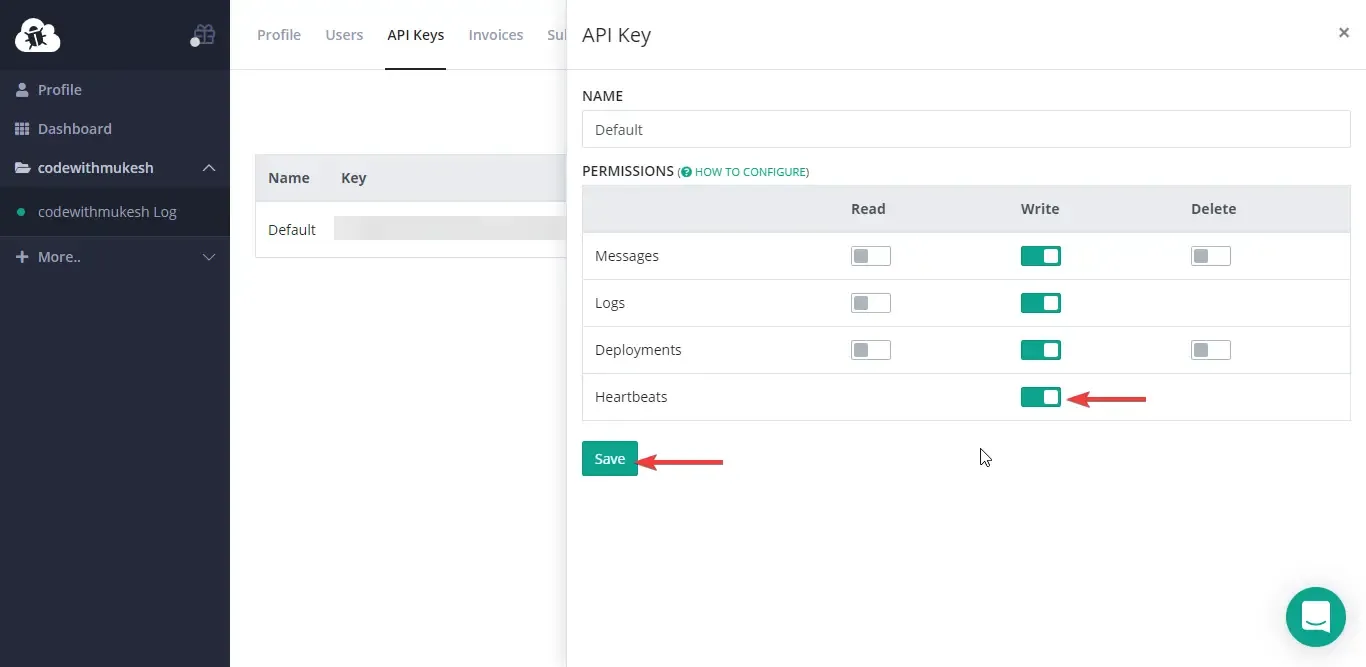Switch to the Invoices tab
The width and height of the screenshot is (1366, 667).
point(496,35)
